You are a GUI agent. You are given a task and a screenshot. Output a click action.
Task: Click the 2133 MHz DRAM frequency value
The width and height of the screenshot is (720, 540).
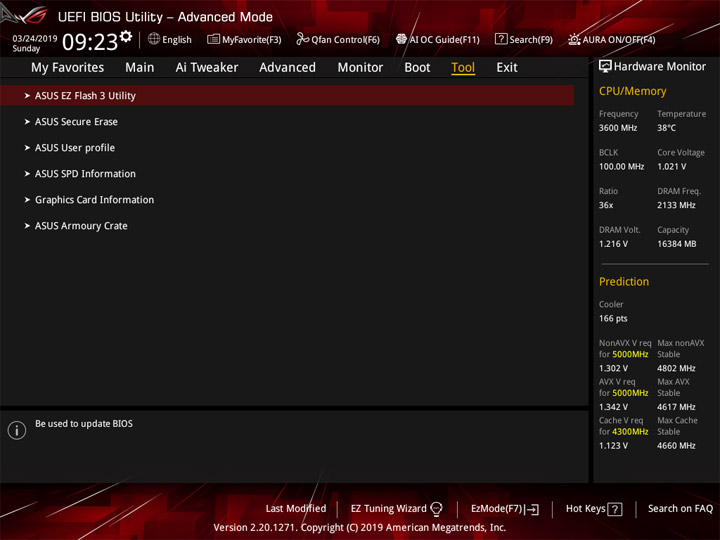(x=676, y=205)
